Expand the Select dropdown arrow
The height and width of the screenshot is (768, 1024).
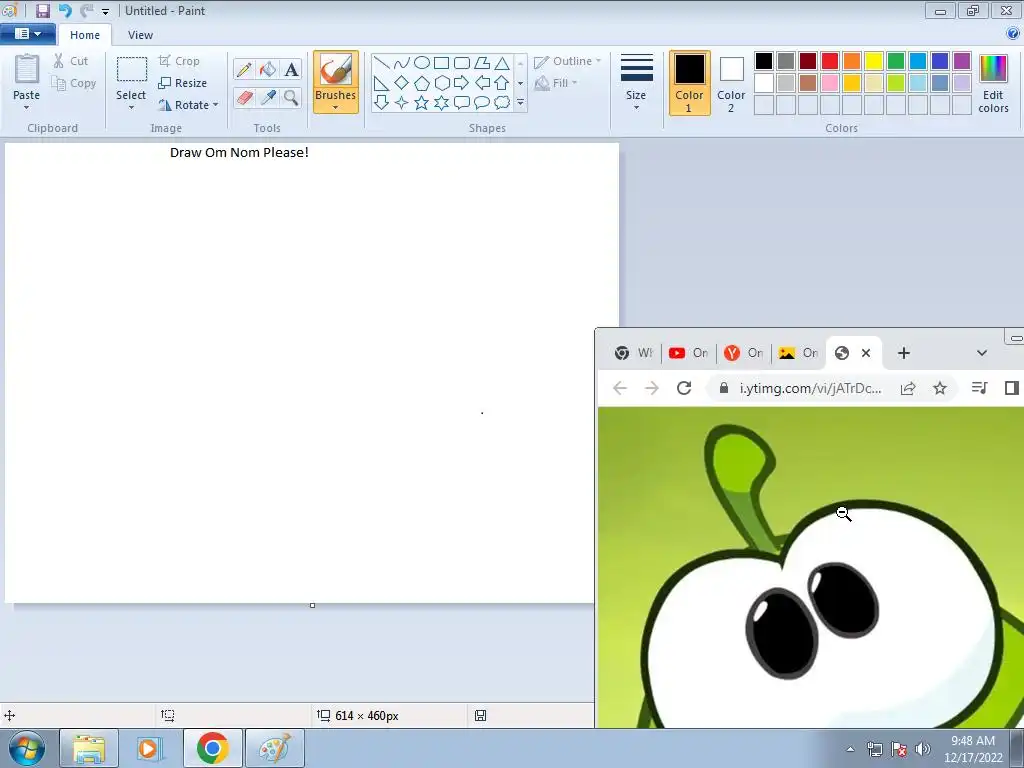click(131, 107)
